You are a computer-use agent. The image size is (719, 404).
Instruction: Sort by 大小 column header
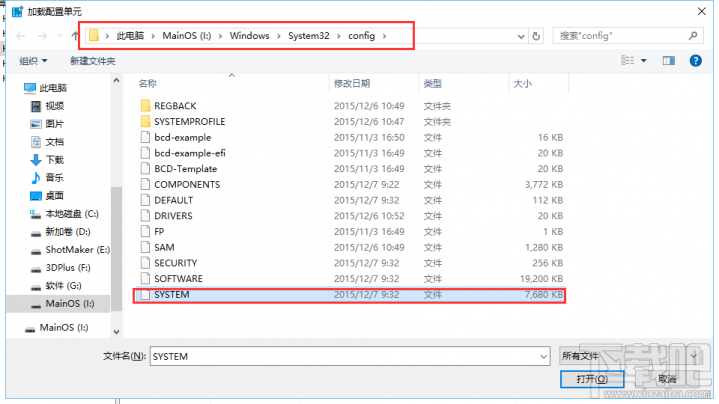point(522,83)
